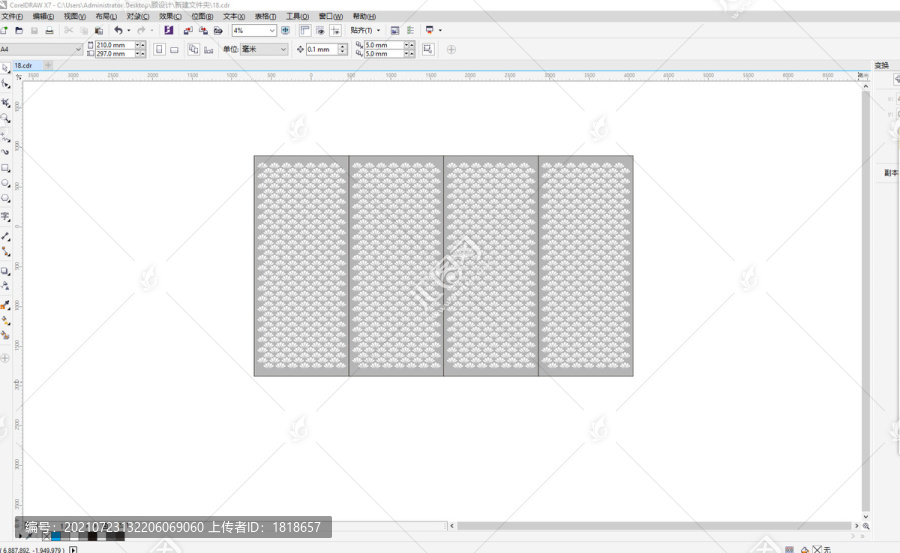The width and height of the screenshot is (900, 553).
Task: Click the Open file icon
Action: pyautogui.click(x=19, y=30)
